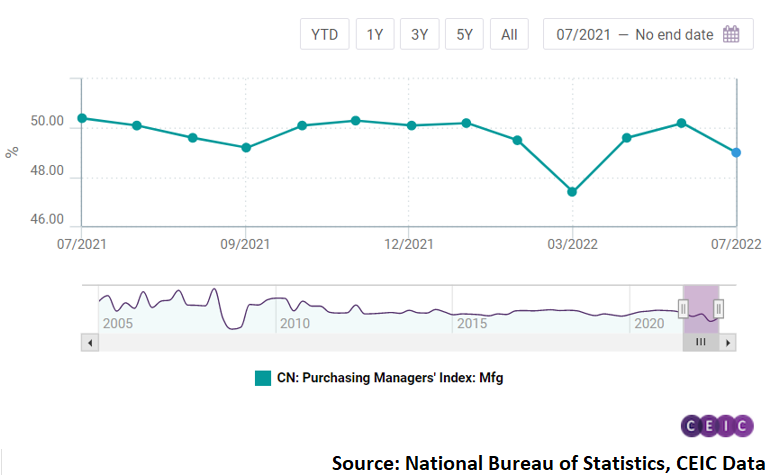767x475 pixels.
Task: Click the left scroll arrow of navigator
Action: (x=90, y=342)
